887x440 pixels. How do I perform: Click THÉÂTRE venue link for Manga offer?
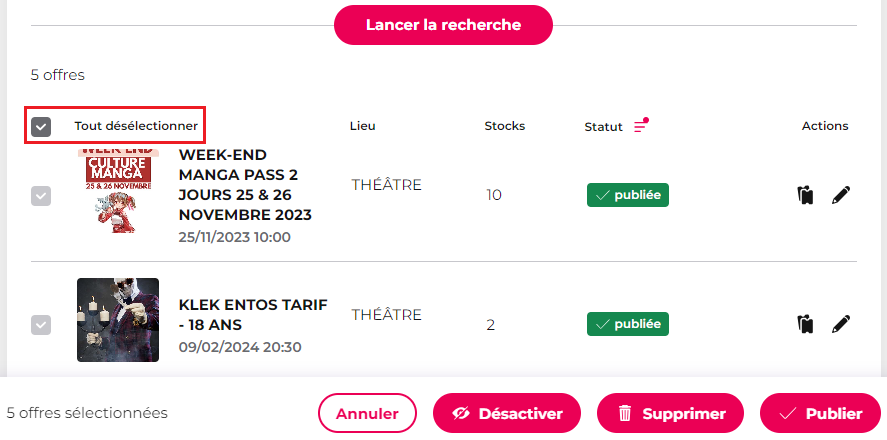click(386, 185)
